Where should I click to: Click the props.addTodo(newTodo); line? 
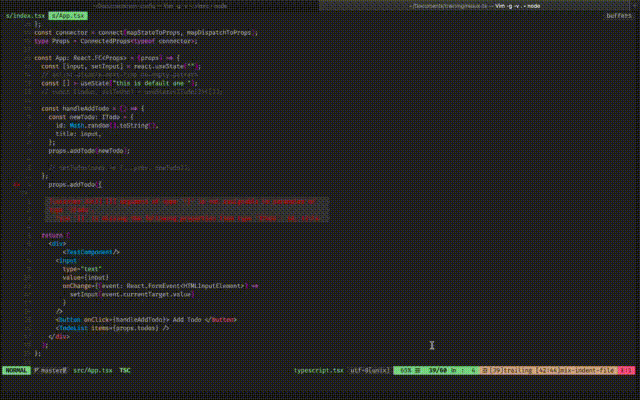pyautogui.click(x=89, y=151)
